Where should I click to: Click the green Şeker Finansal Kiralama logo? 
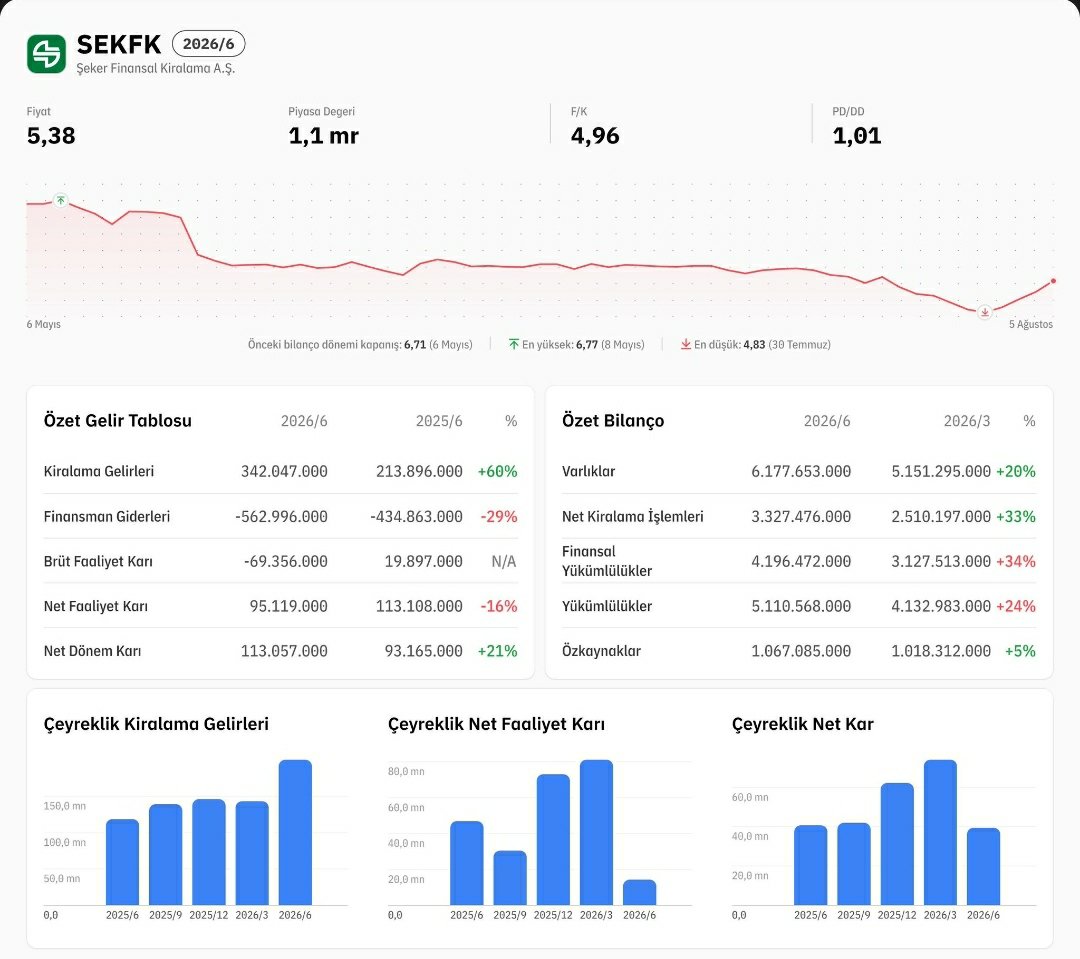[x=46, y=54]
